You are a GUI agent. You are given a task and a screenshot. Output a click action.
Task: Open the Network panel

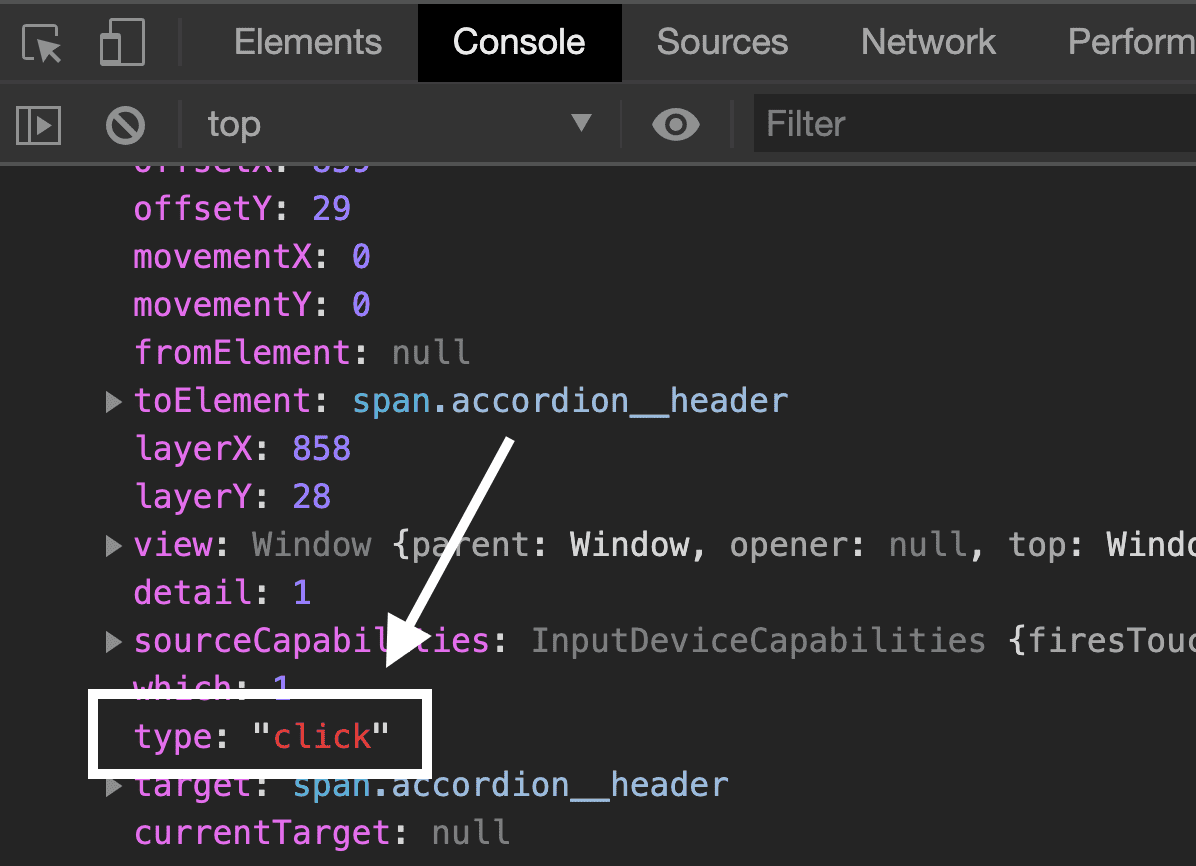coord(927,42)
